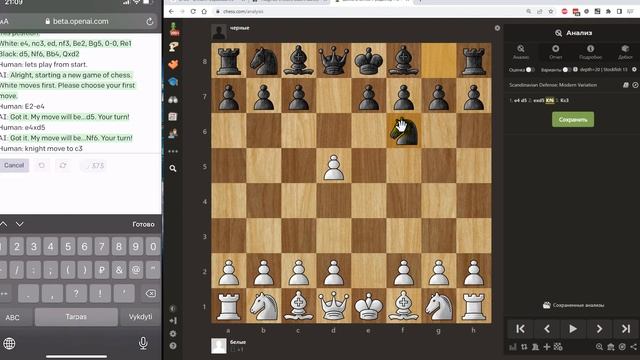The width and height of the screenshot is (640, 360).
Task: Click the Chrome reload button
Action: pos(193,11)
